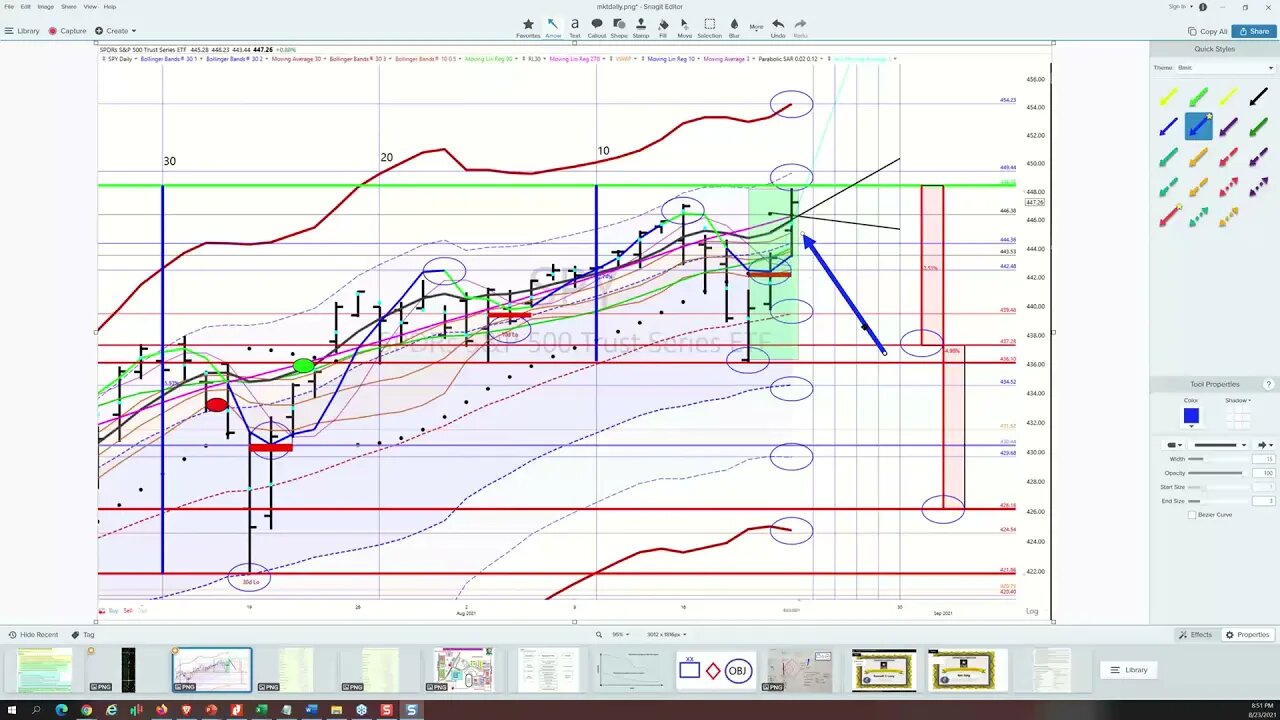Switch to the Move tool

tap(684, 28)
